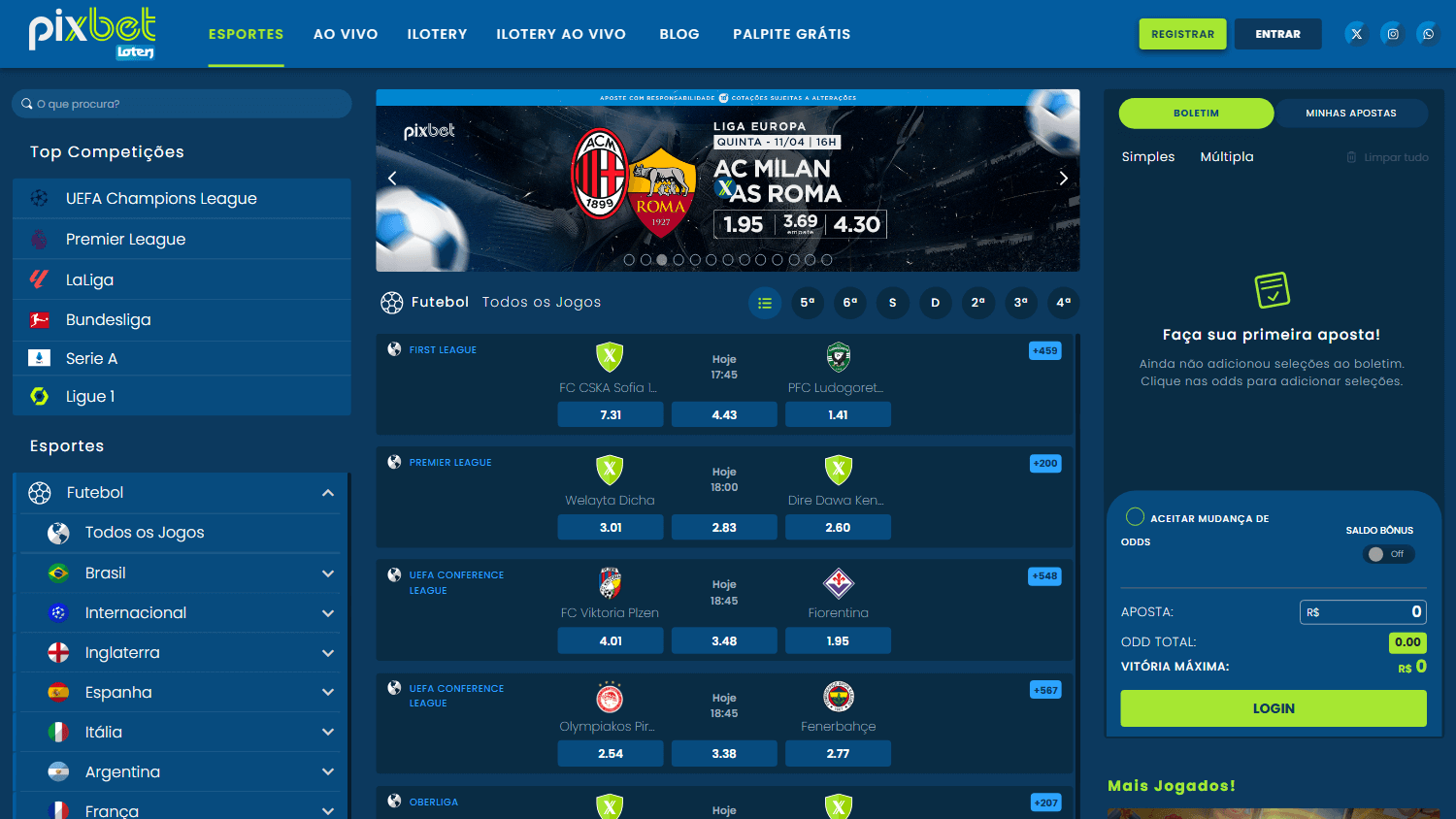Click the Bundesliga logo icon

tap(39, 319)
